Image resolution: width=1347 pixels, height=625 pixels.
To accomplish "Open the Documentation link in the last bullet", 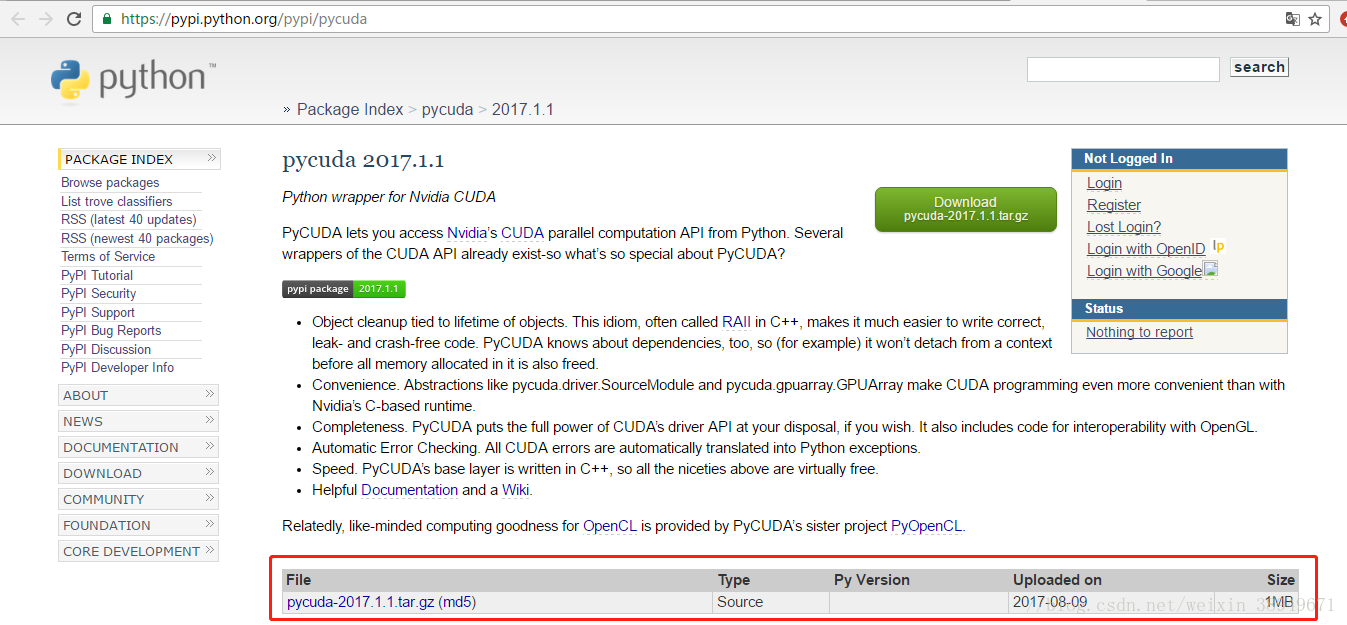I will (x=409, y=490).
